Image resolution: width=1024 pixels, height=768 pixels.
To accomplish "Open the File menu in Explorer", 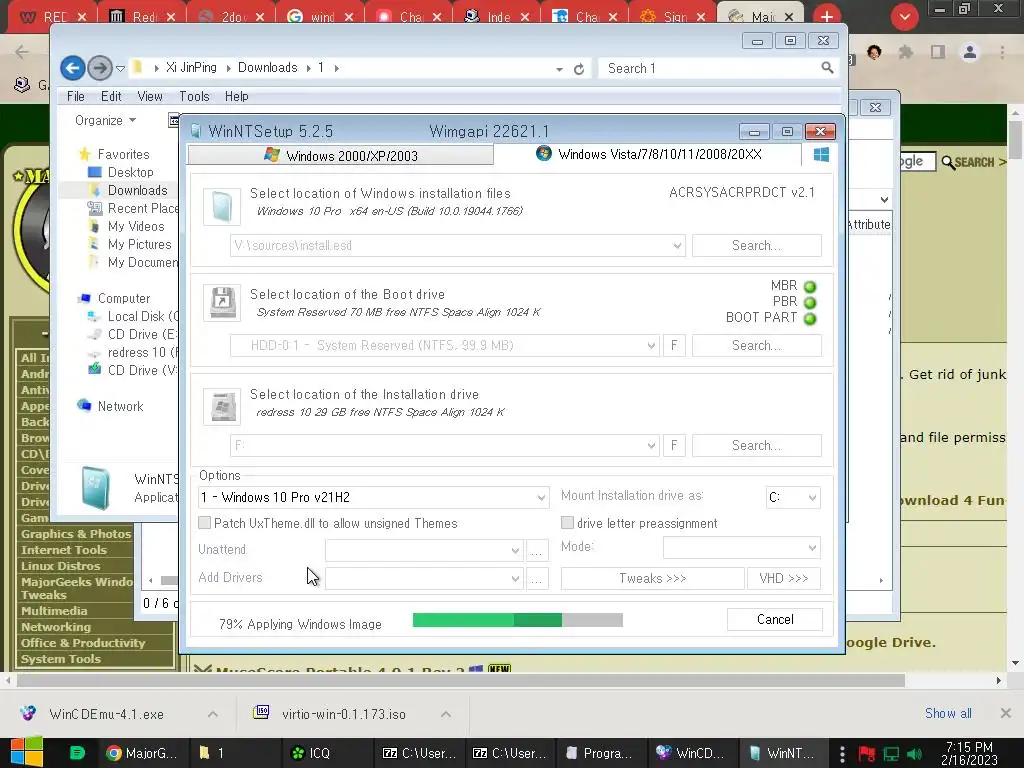I will click(x=76, y=97).
